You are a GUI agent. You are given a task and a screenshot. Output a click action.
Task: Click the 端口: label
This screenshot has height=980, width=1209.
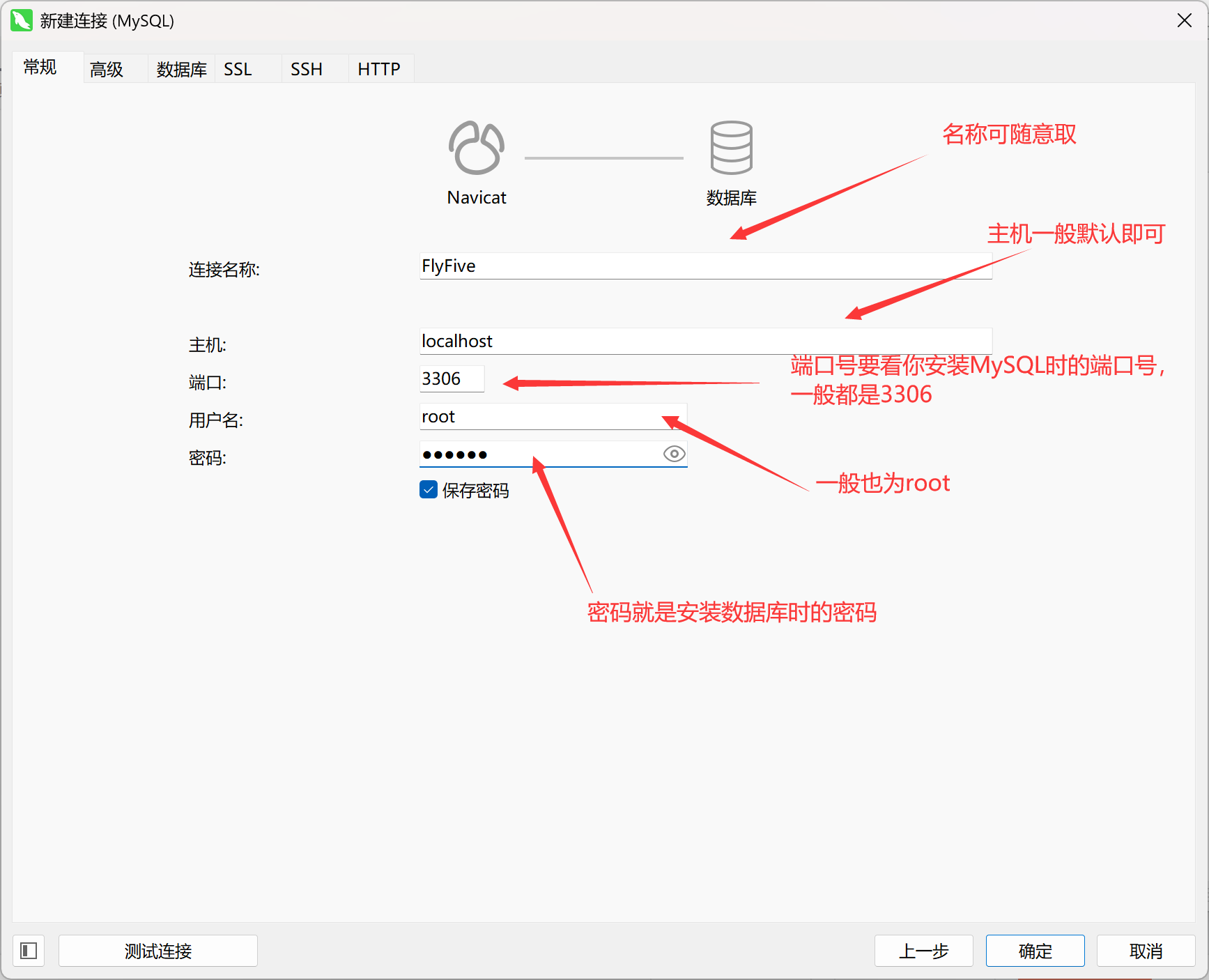(208, 383)
